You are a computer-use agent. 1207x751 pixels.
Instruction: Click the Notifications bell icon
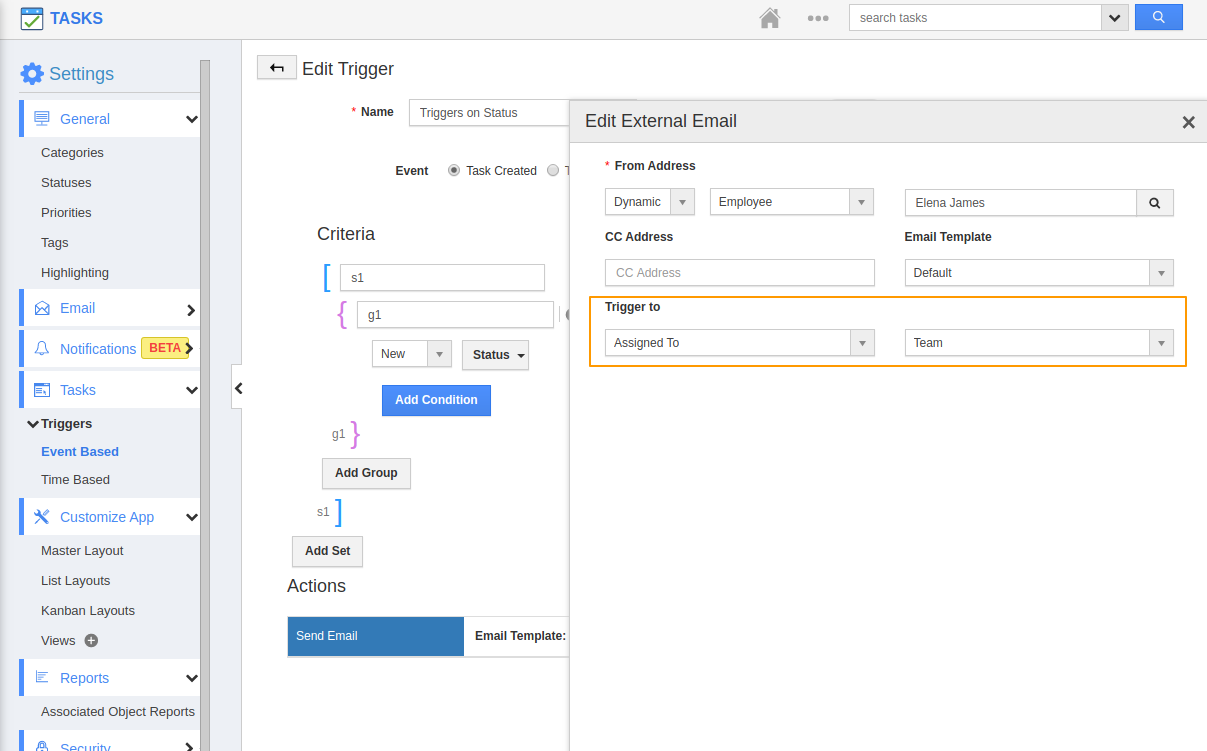(42, 349)
